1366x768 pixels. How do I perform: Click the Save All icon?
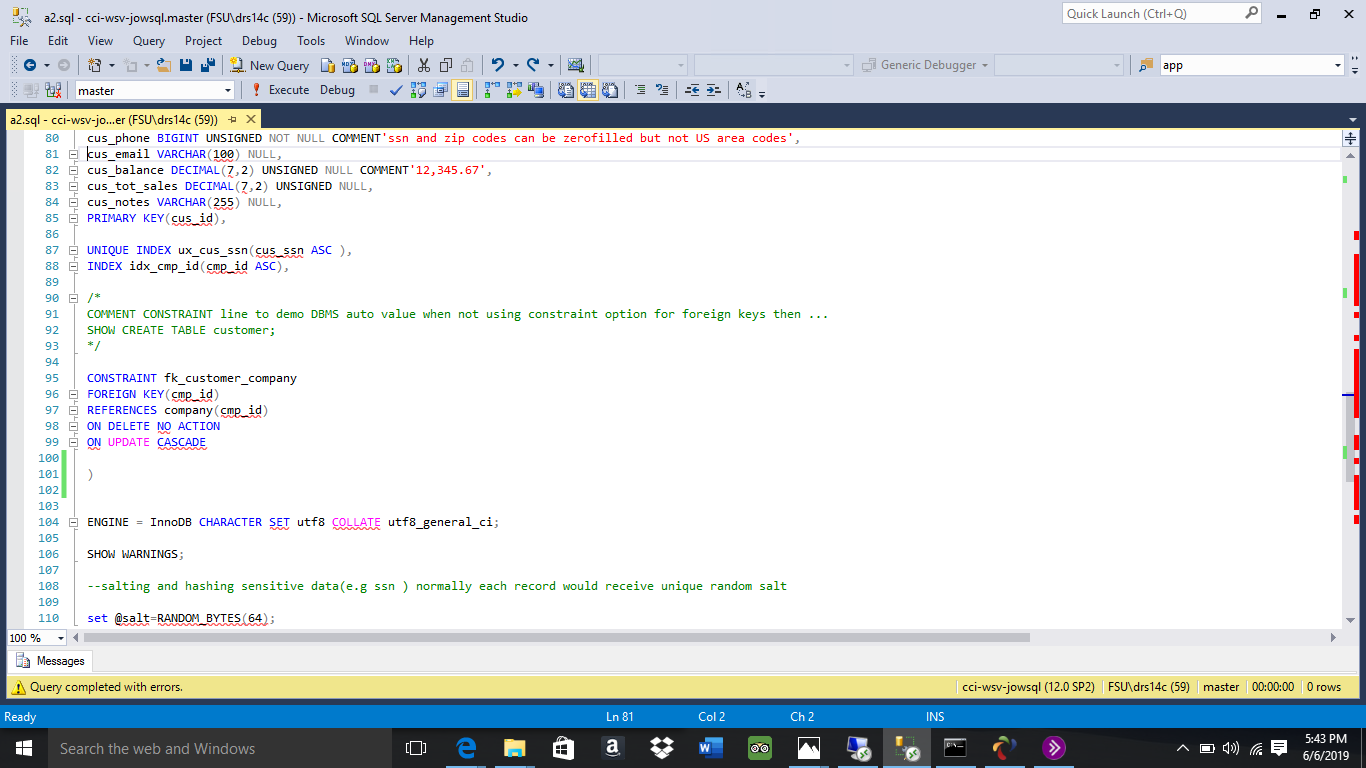(x=208, y=65)
